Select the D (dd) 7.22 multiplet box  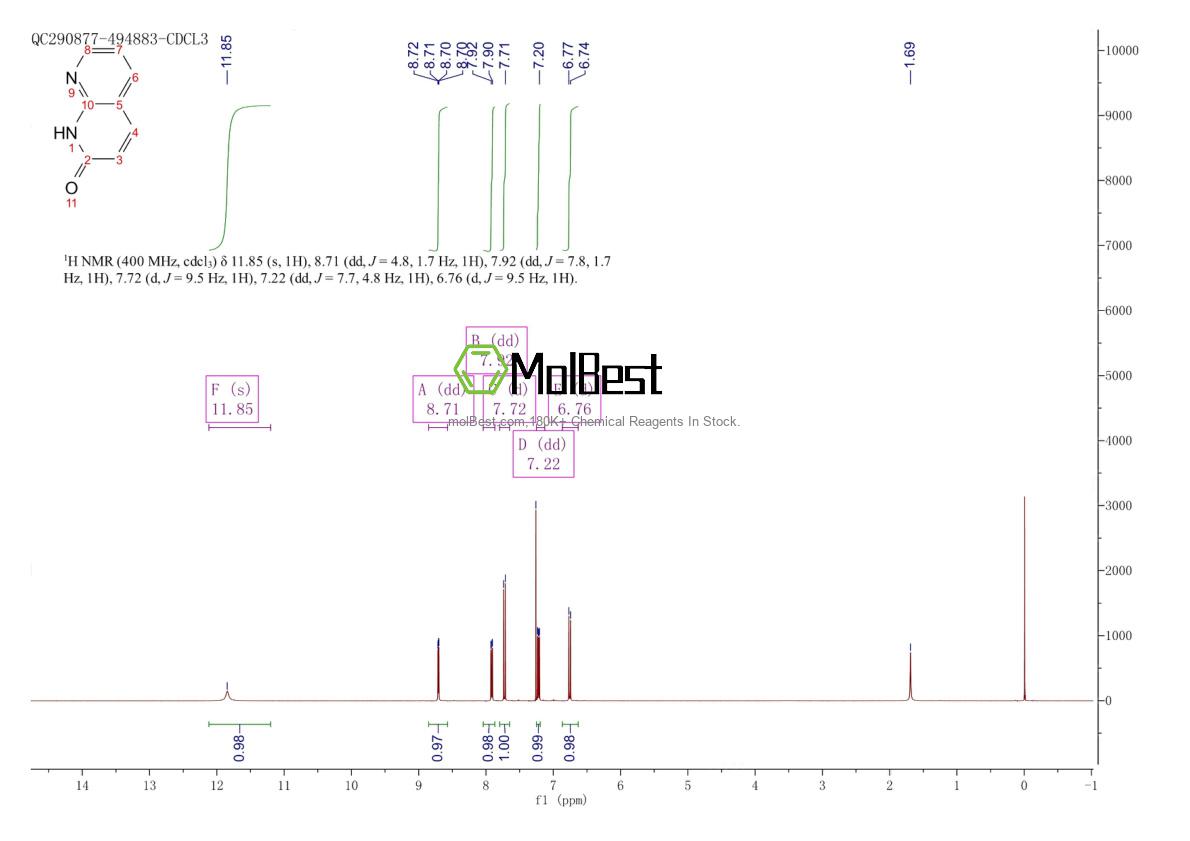tap(543, 454)
